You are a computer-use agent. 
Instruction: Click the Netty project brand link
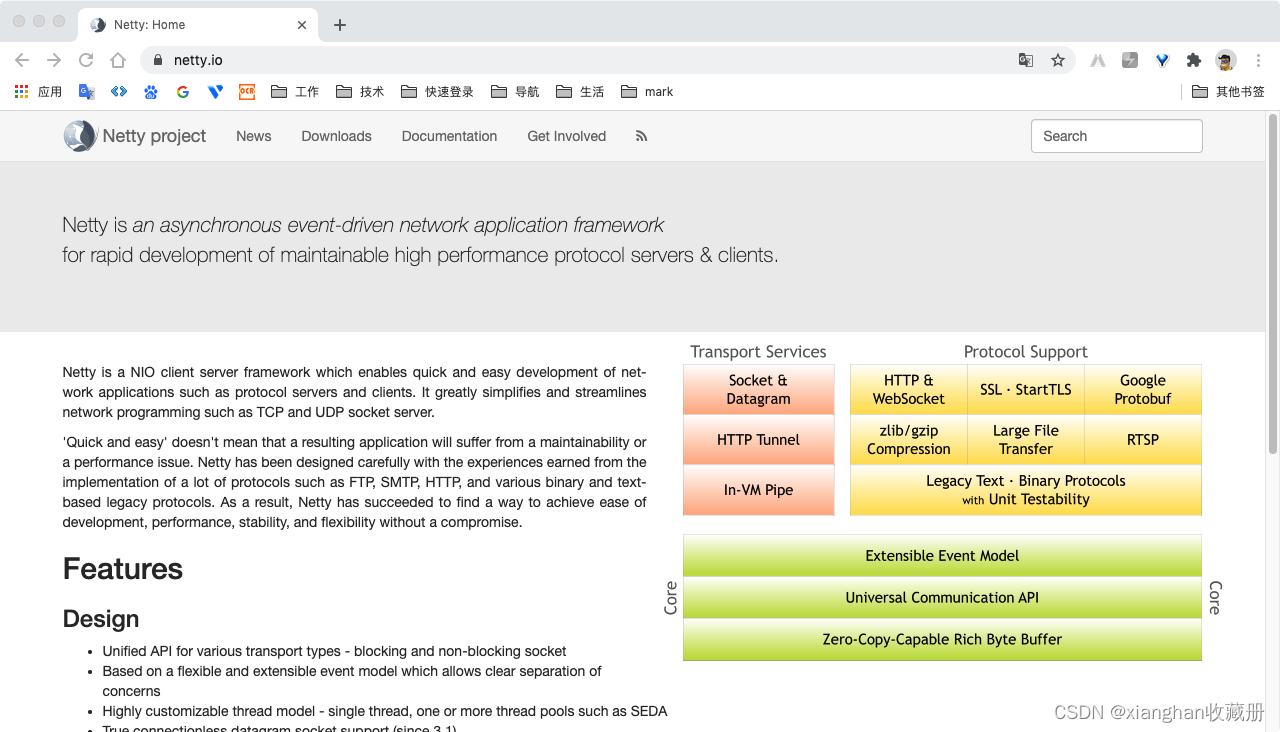pyautogui.click(x=154, y=136)
